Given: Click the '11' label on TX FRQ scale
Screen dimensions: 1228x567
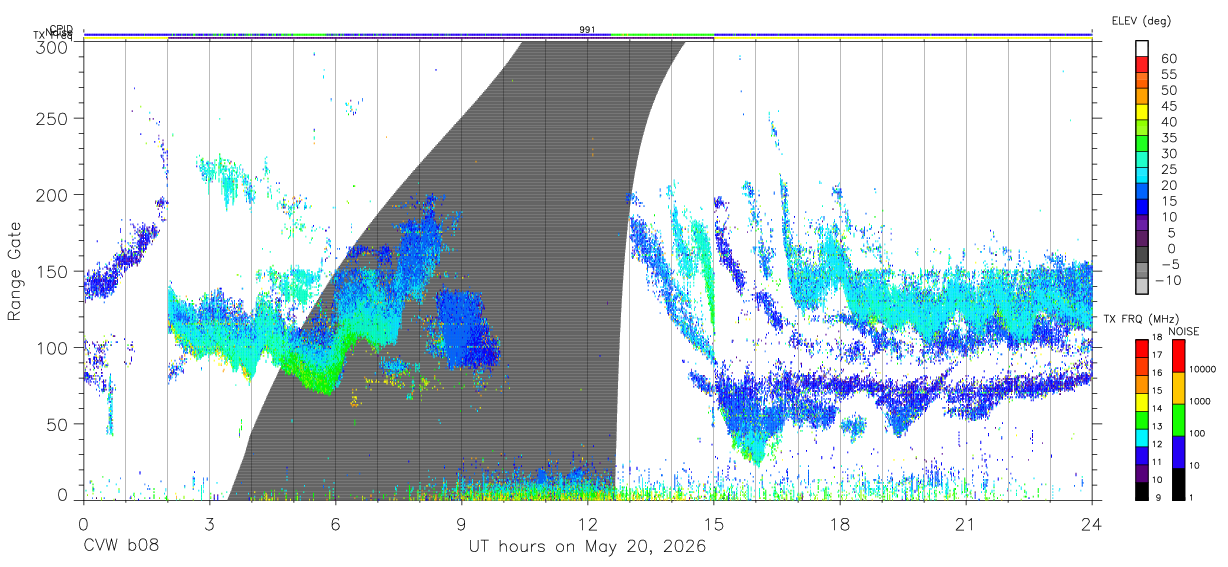Looking at the screenshot, I should pyautogui.click(x=1157, y=463).
